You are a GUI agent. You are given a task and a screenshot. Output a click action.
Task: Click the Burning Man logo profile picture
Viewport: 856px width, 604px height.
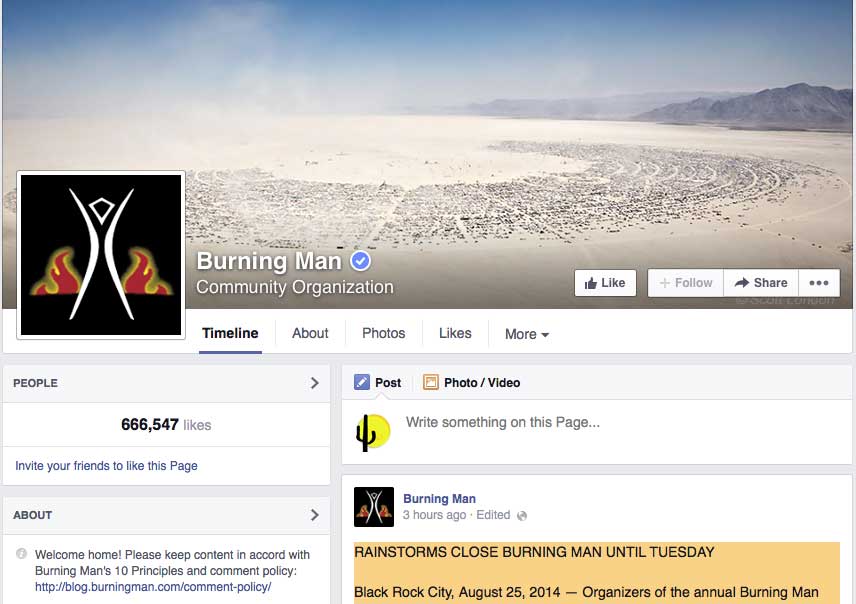point(101,255)
